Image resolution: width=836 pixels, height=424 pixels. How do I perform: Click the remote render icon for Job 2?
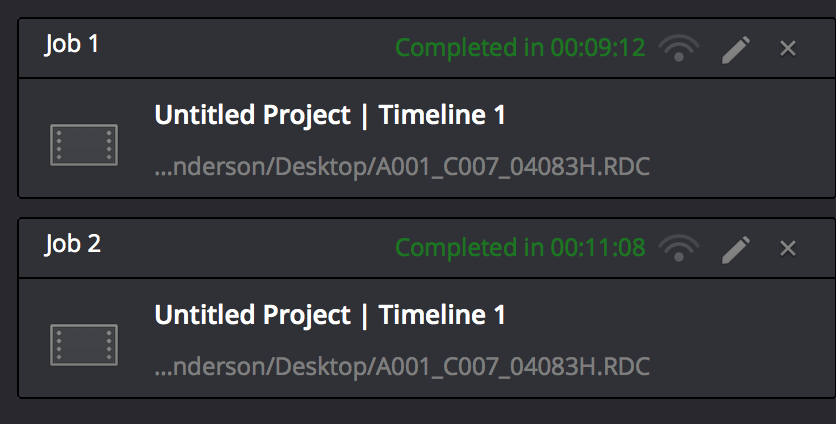680,248
